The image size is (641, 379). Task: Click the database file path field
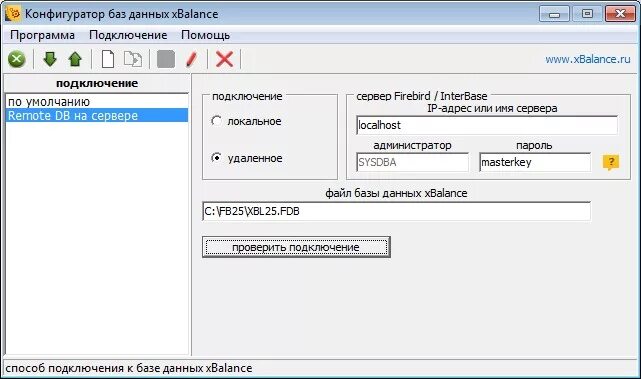point(397,211)
